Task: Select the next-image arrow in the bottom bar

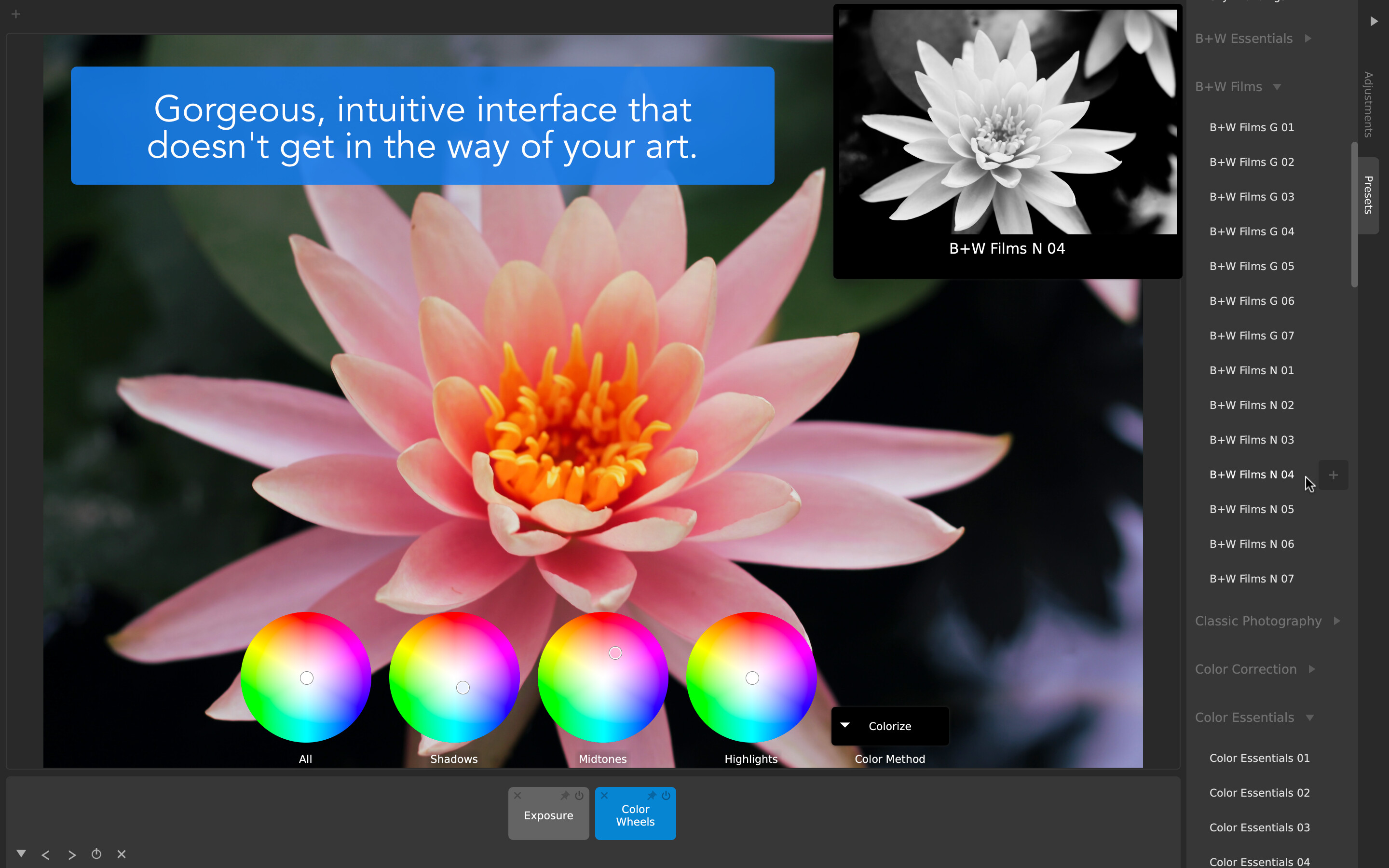Action: tap(72, 854)
